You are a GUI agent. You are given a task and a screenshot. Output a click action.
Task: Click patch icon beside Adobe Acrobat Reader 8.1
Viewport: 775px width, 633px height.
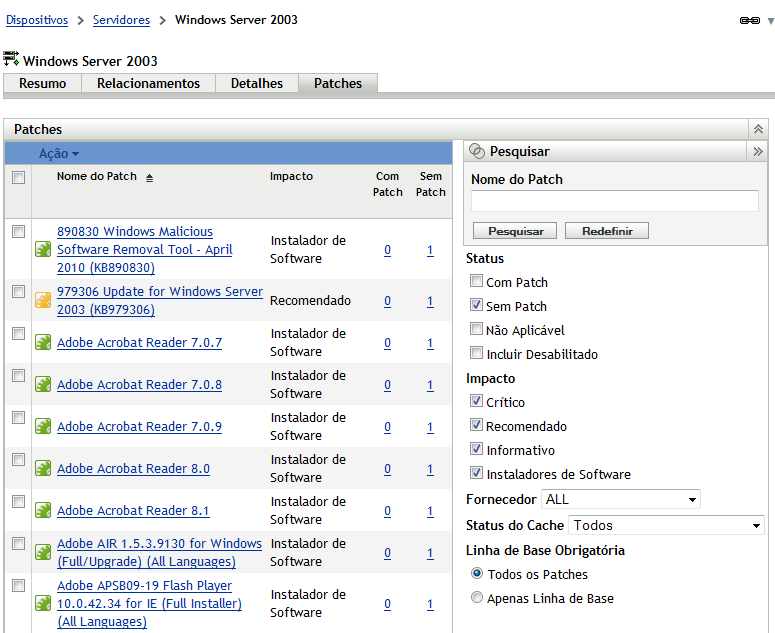(43, 510)
